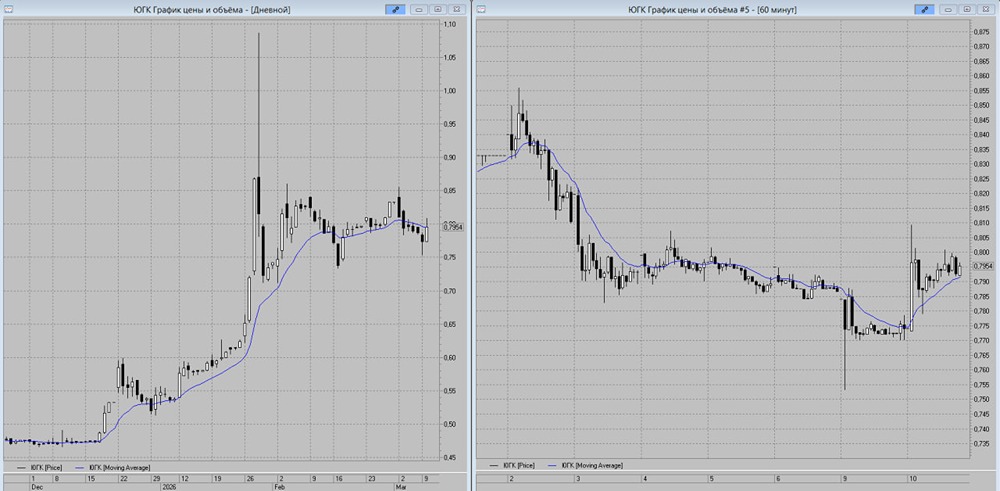
Task: Click the window icon left of the 60 минут chart title
Action: coord(482,10)
